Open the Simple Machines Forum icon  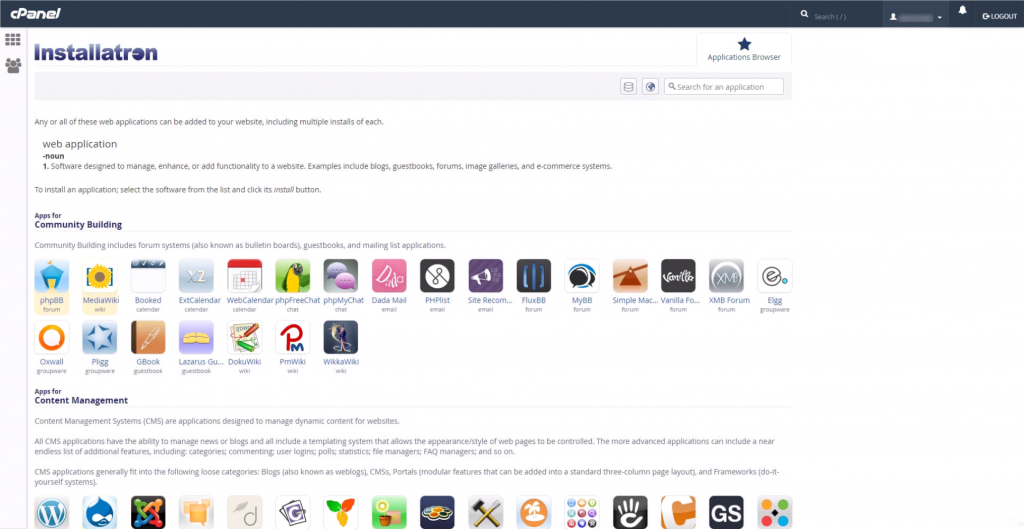[x=630, y=276]
